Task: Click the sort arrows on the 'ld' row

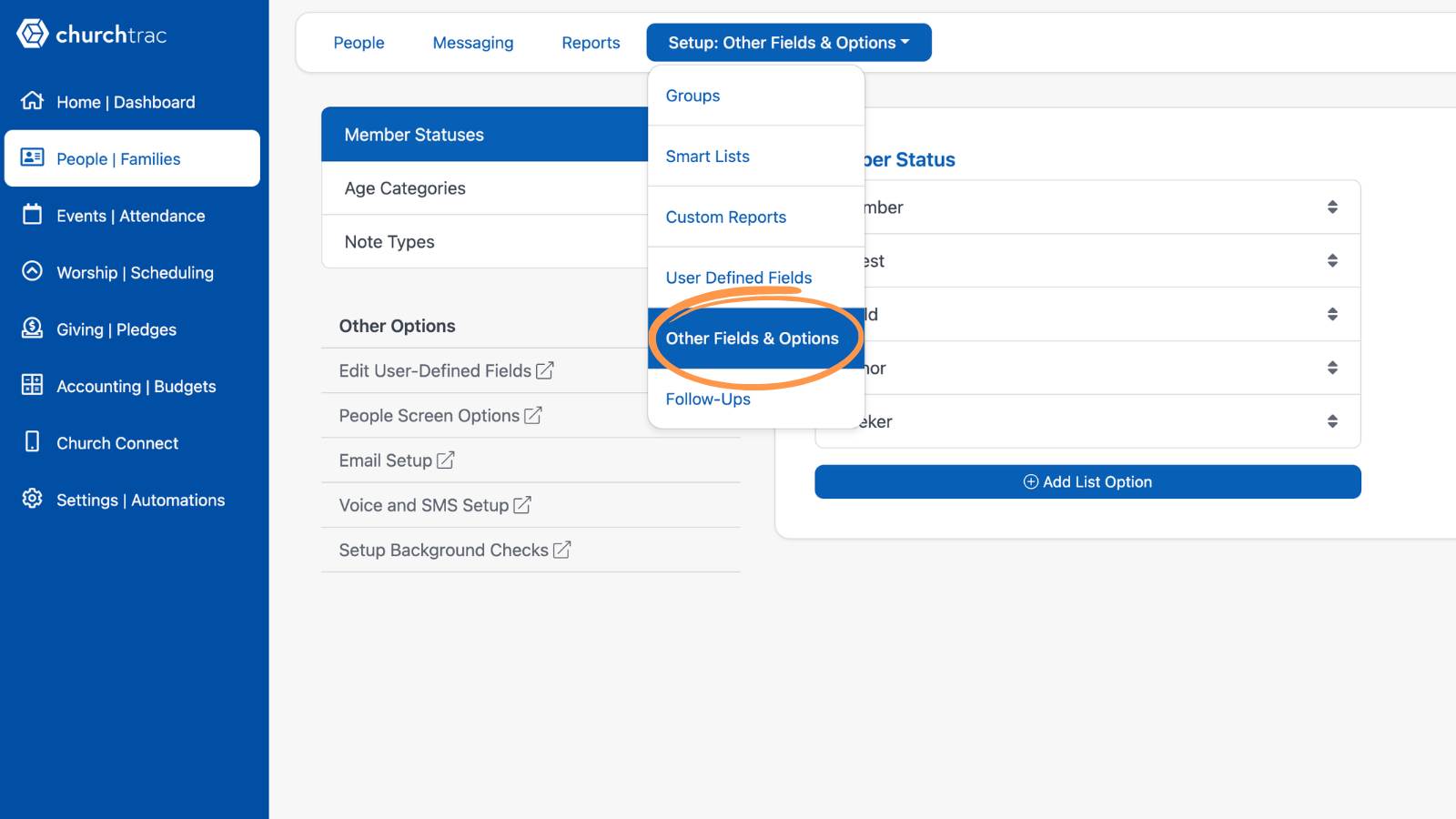Action: (1332, 314)
